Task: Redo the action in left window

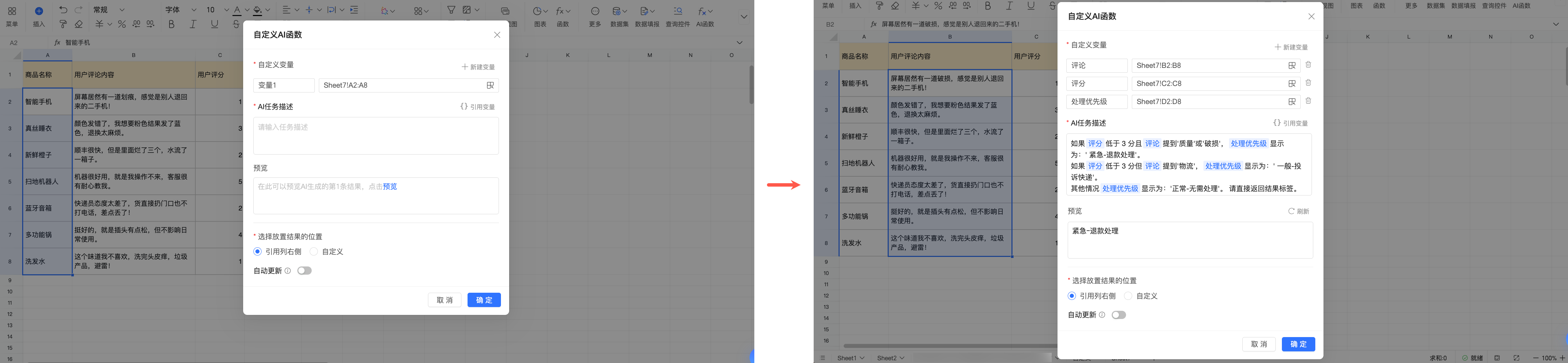Action: 78,10
